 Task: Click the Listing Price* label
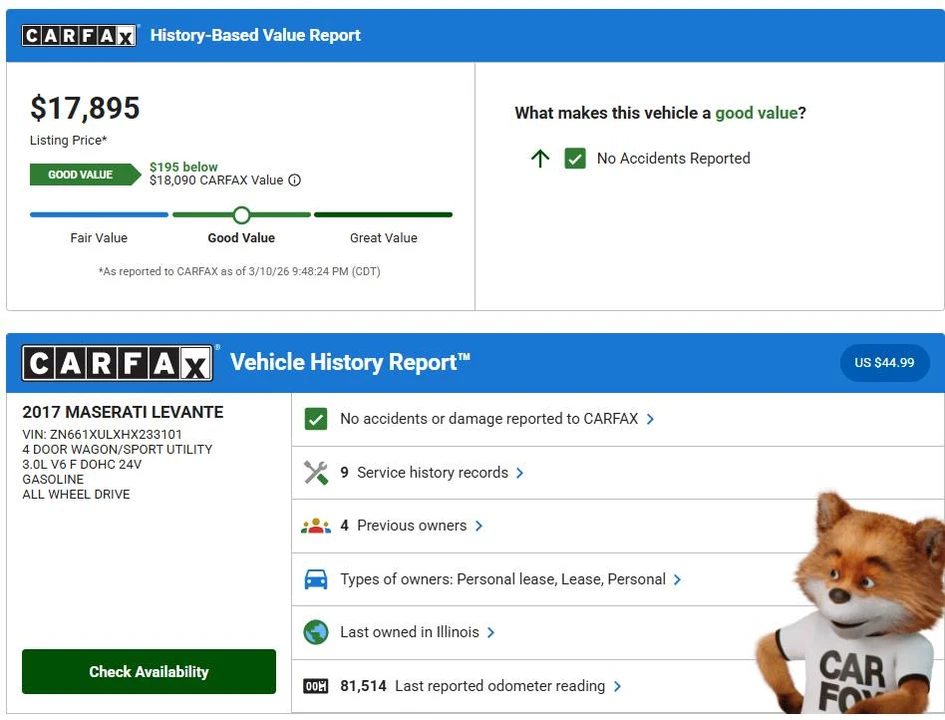(68, 140)
